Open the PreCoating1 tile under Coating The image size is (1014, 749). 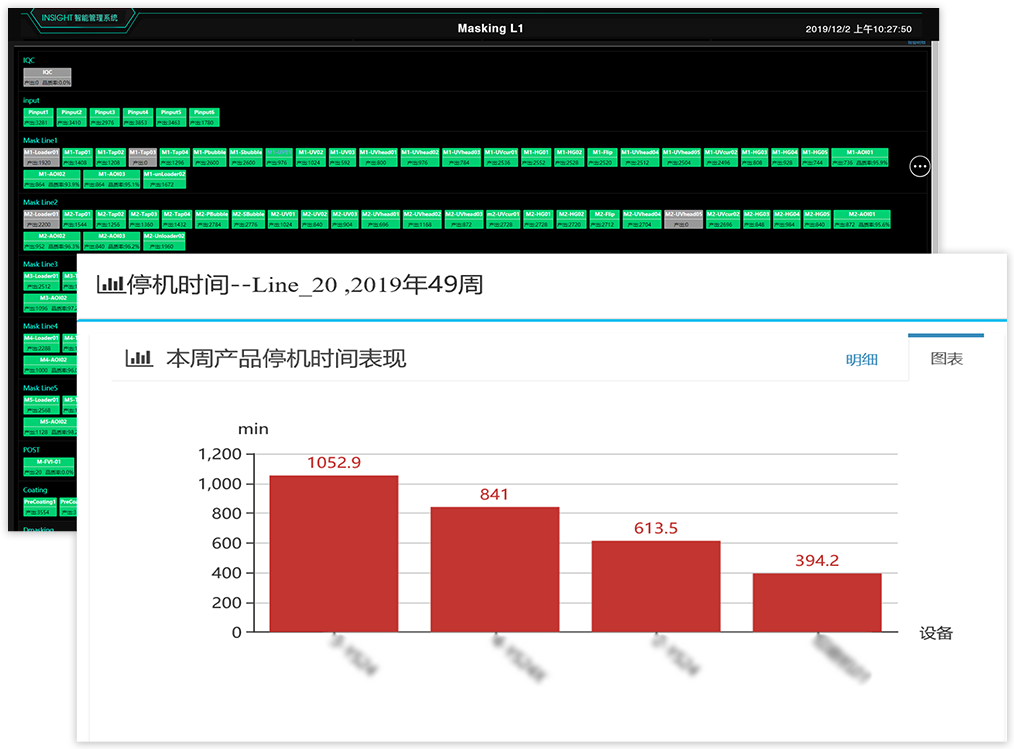click(x=40, y=507)
